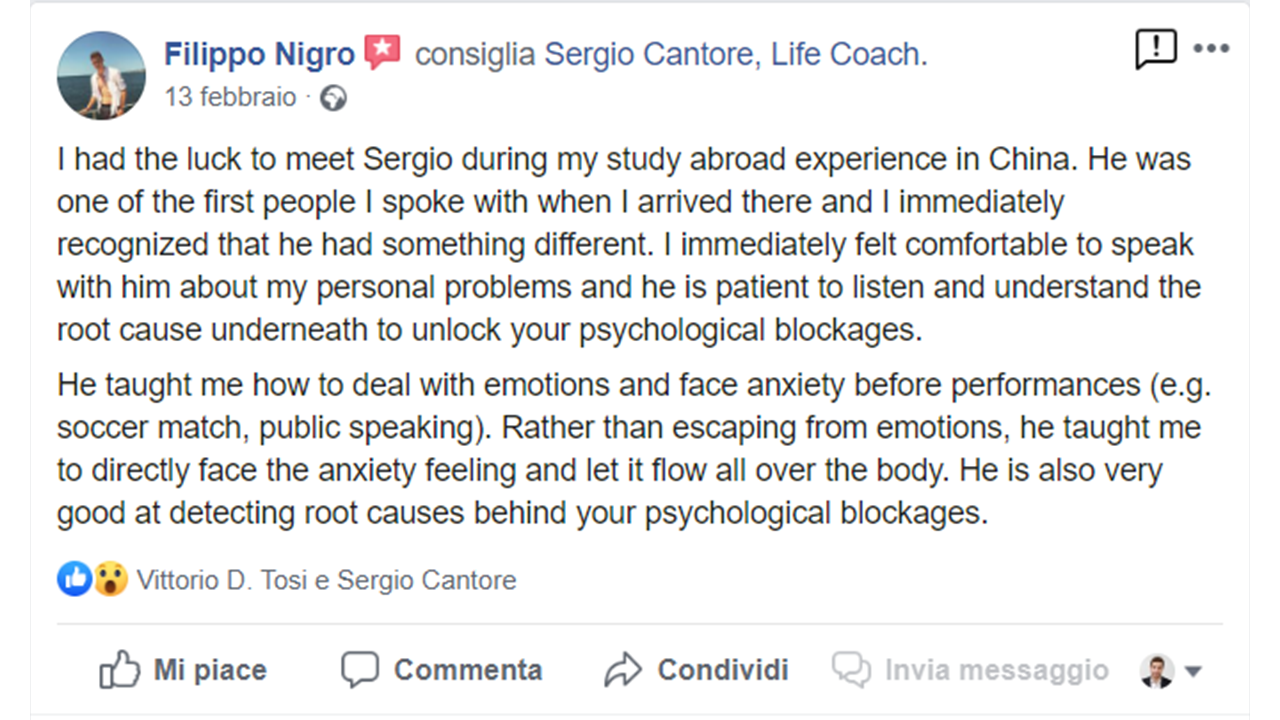Click the Messenger icon next to Invia messaggio
This screenshot has height=720, width=1280.
pyautogui.click(x=850, y=670)
